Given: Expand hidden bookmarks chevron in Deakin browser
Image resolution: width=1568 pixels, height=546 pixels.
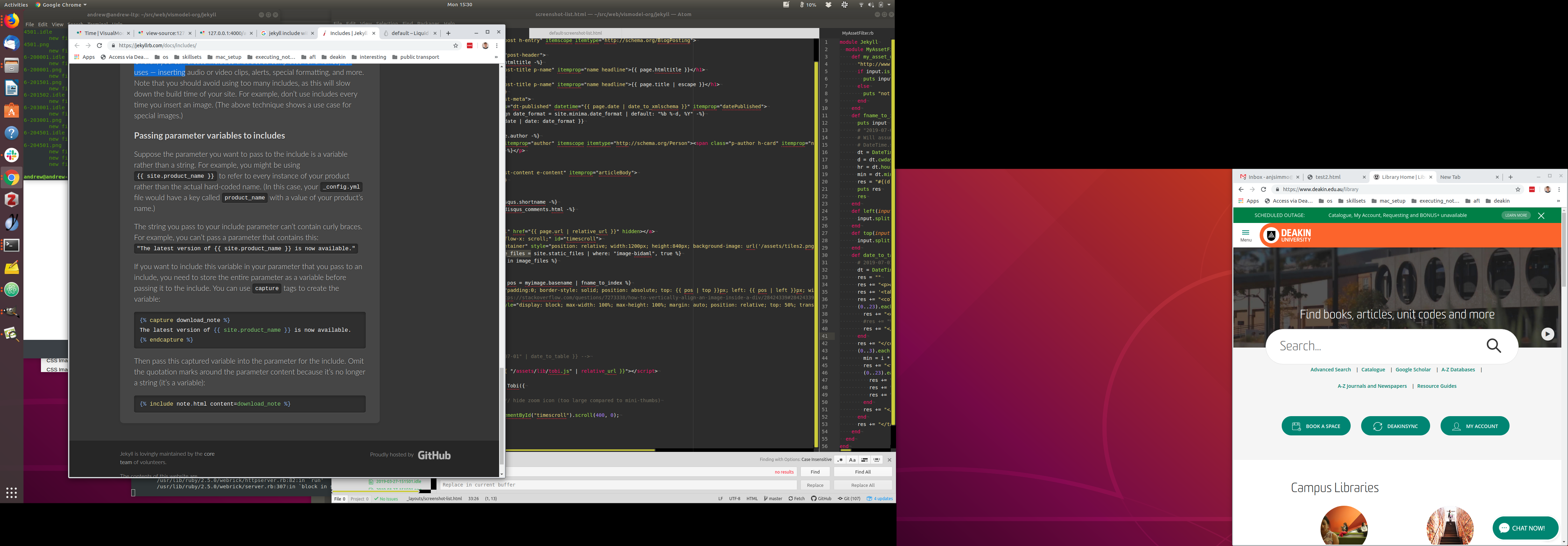Looking at the screenshot, I should pos(1557,201).
